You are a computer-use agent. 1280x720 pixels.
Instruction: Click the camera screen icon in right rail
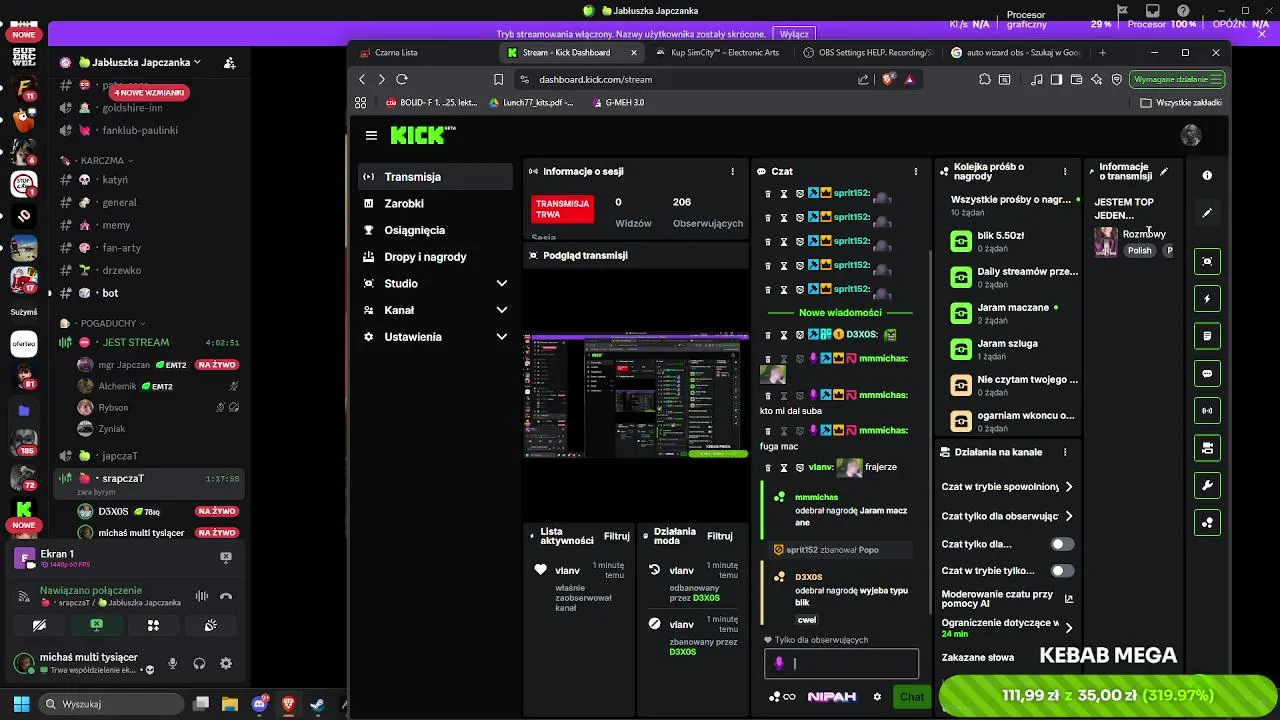[x=1207, y=261]
